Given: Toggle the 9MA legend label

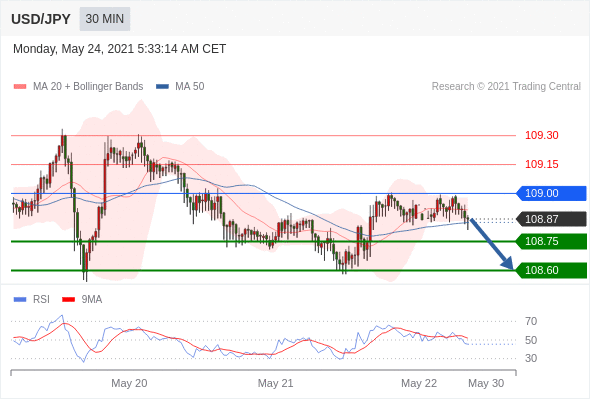Looking at the screenshot, I should point(92,300).
